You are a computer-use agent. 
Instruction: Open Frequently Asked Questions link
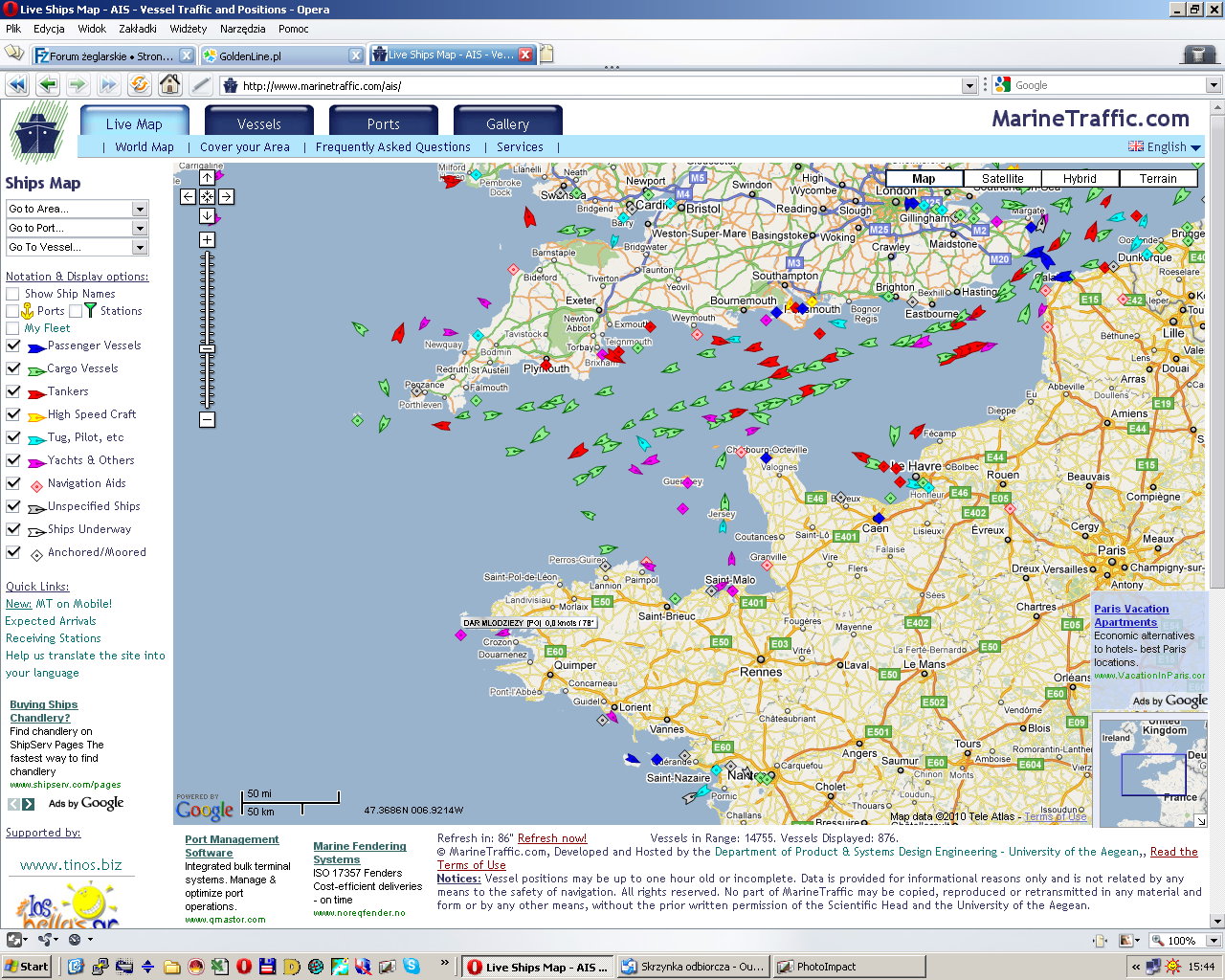tap(393, 146)
